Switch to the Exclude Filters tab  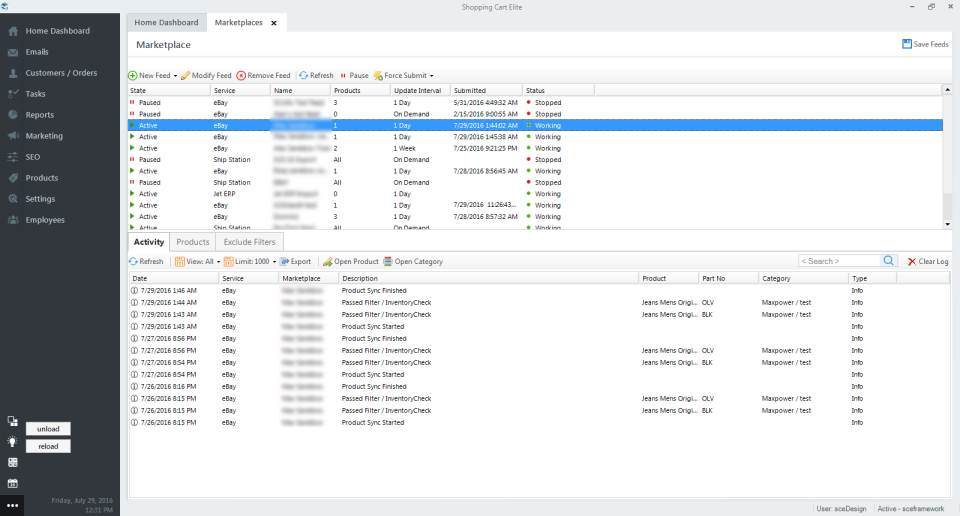250,242
